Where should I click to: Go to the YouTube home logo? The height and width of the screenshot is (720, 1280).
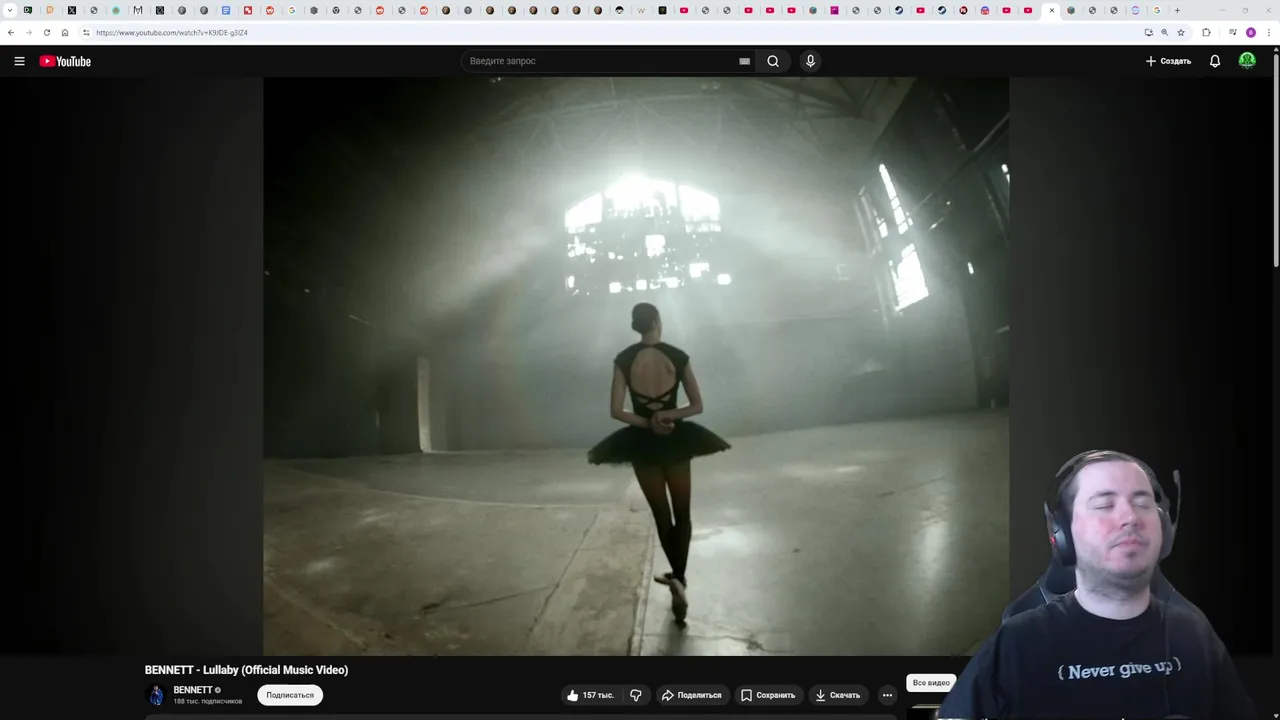(x=65, y=61)
